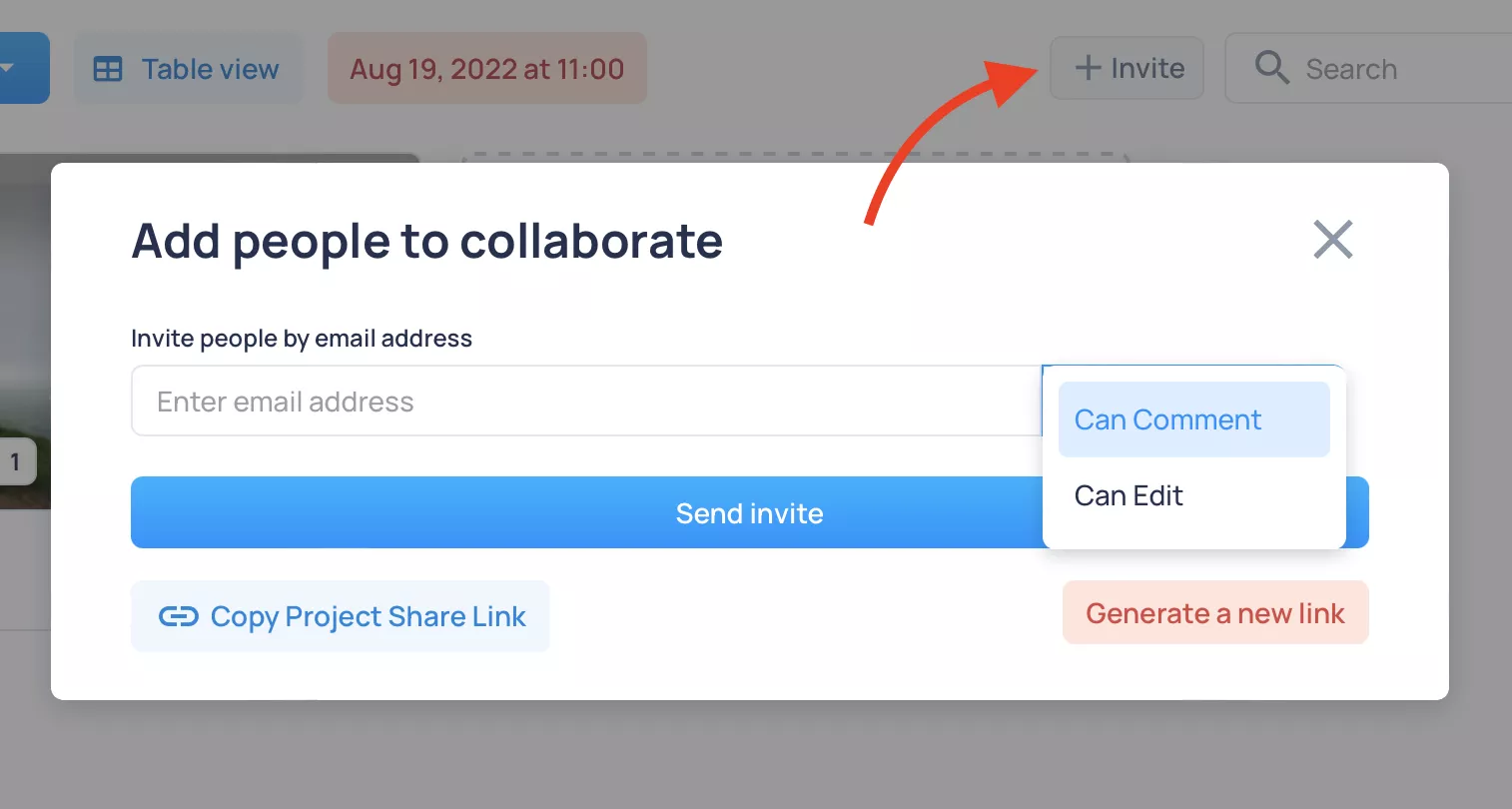This screenshot has height=809, width=1512.
Task: Click the plus icon in Invite button
Action: pos(1088,68)
